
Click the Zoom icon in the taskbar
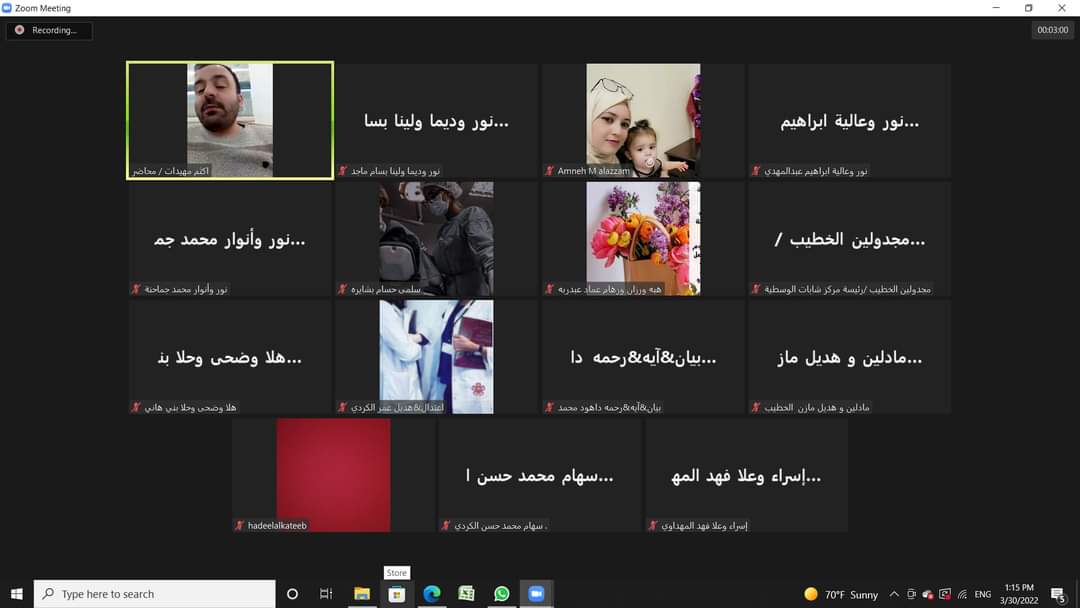coord(536,594)
